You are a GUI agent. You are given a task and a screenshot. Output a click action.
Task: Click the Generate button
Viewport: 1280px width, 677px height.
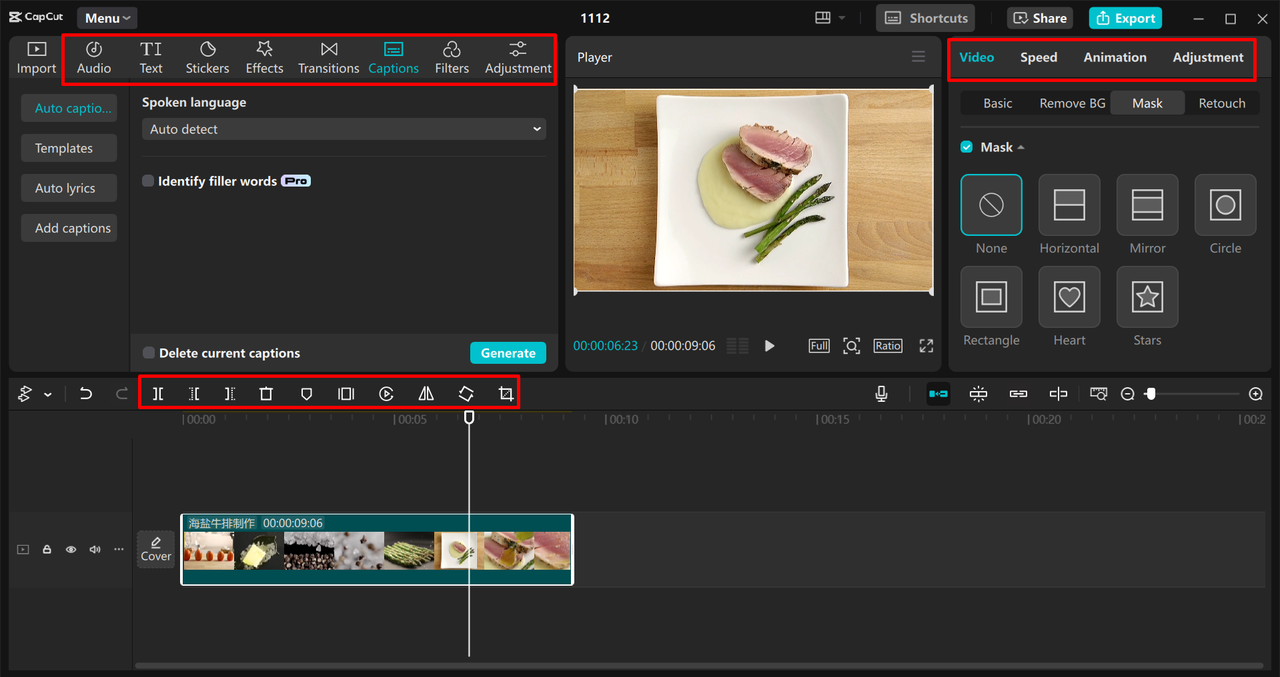(508, 353)
